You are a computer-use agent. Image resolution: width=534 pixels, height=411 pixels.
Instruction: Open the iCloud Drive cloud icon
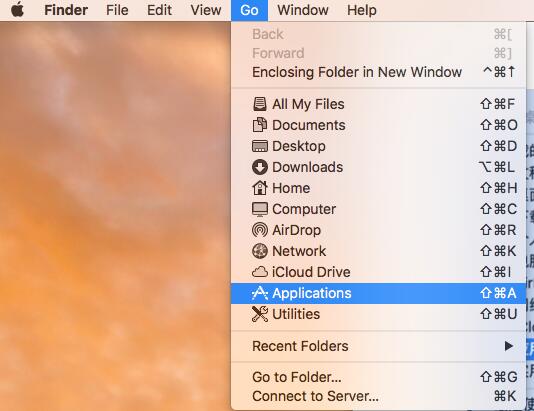[260, 272]
